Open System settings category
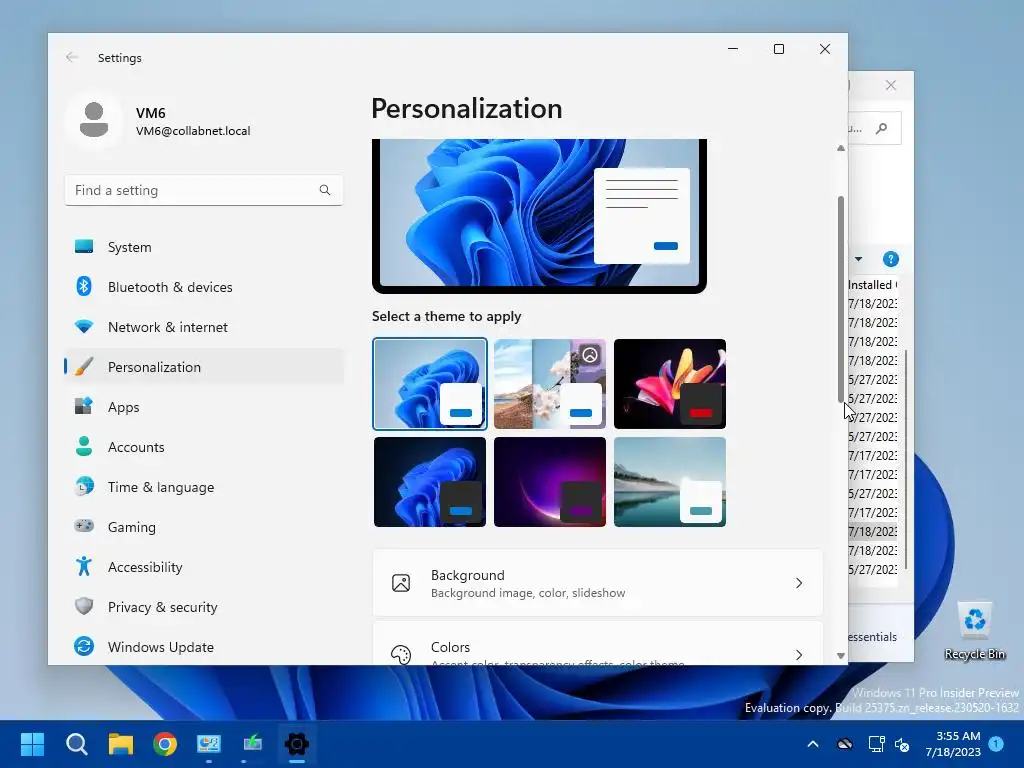This screenshot has width=1024, height=768. tap(204, 247)
